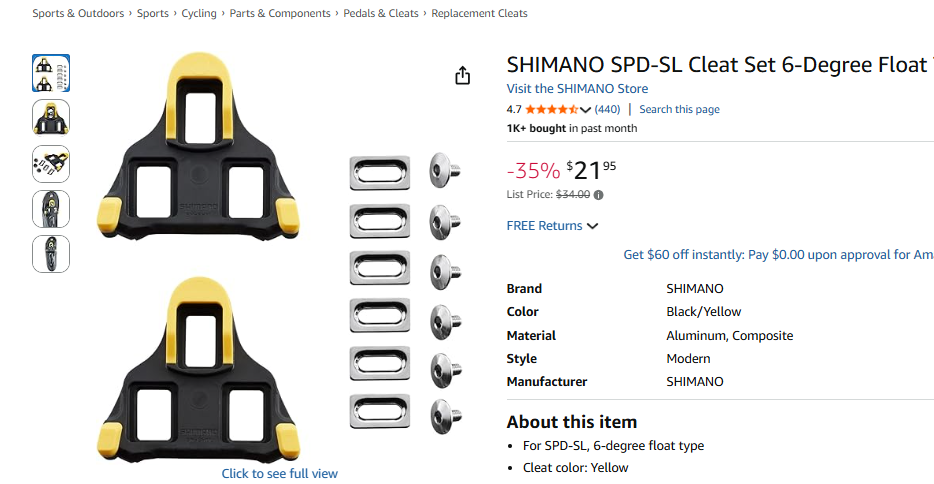Go to Replacement Cleats breadcrumb
934x484 pixels.
point(479,14)
